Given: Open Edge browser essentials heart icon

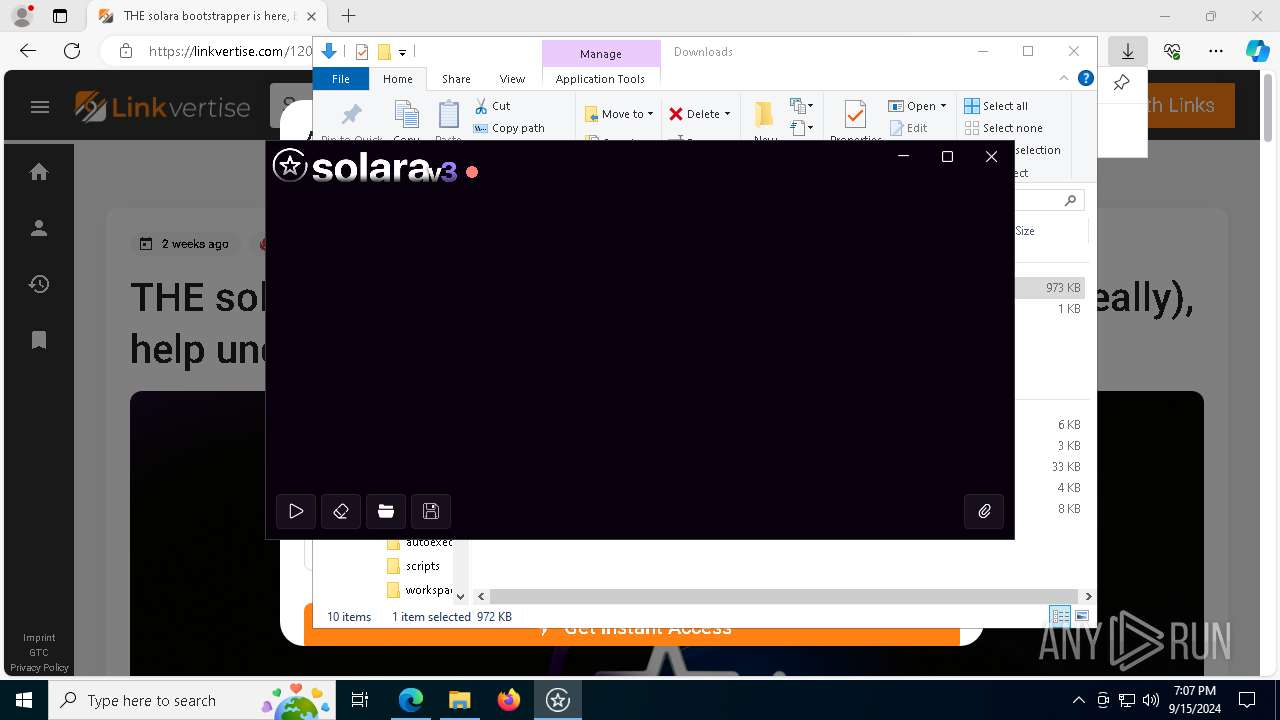Looking at the screenshot, I should (x=1172, y=51).
